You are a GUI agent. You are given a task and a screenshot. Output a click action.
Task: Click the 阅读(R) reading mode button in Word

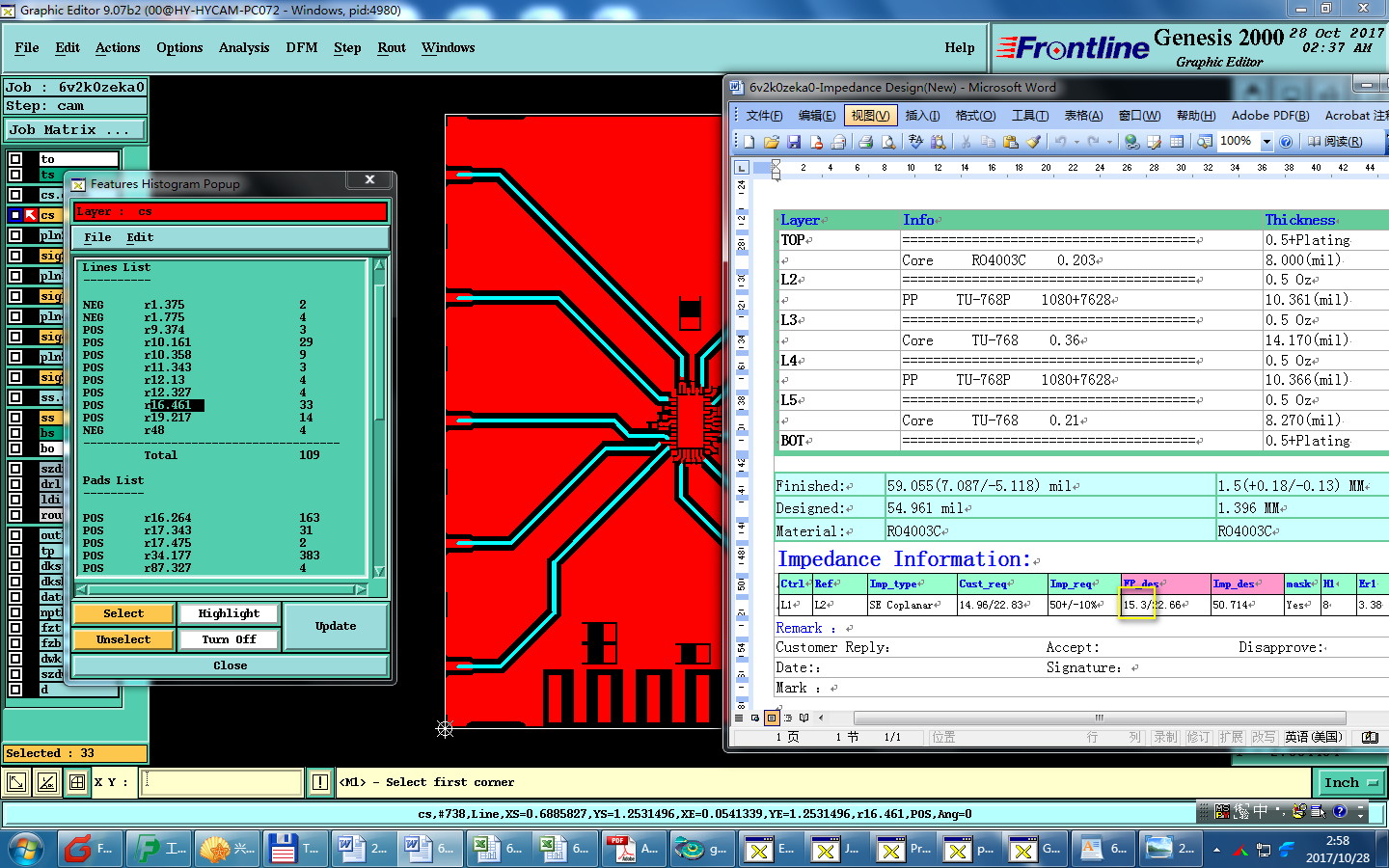click(1335, 142)
